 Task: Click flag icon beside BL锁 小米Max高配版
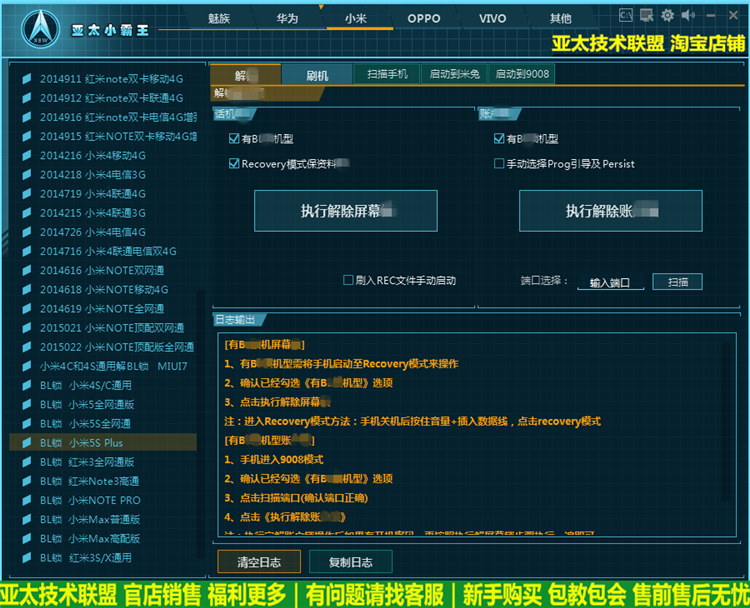(27, 538)
